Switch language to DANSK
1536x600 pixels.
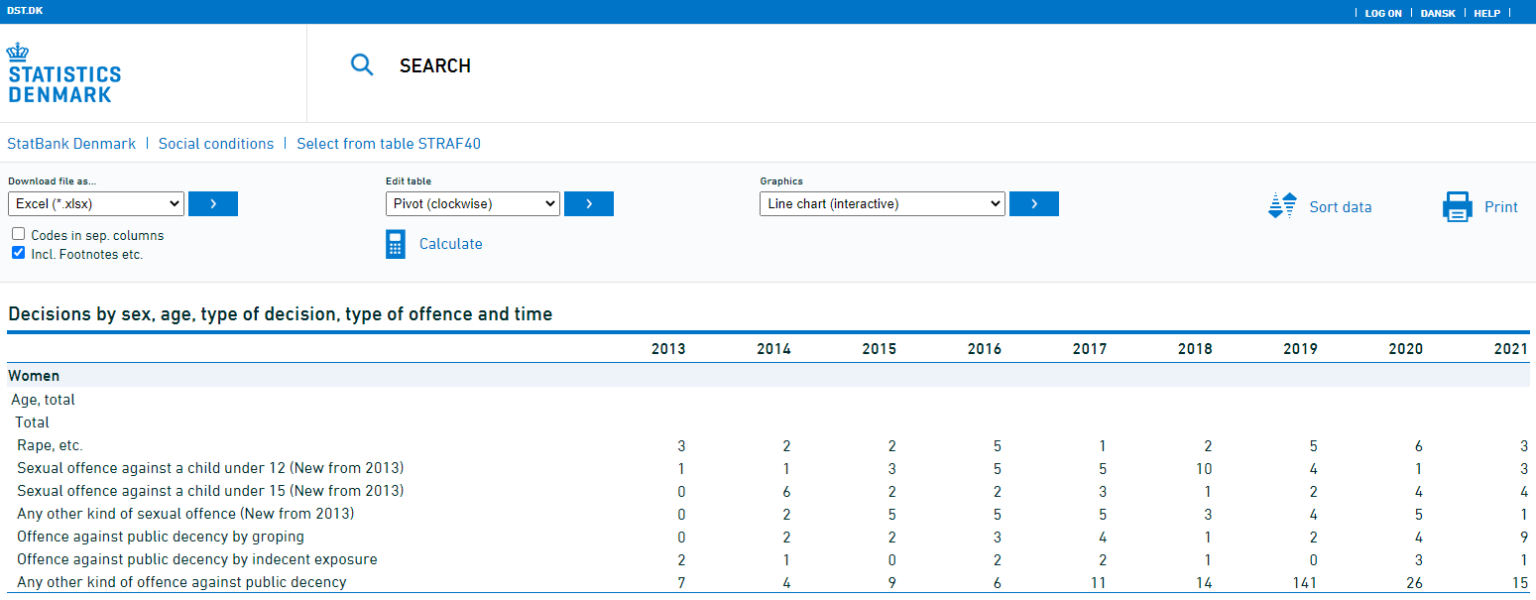point(1438,13)
